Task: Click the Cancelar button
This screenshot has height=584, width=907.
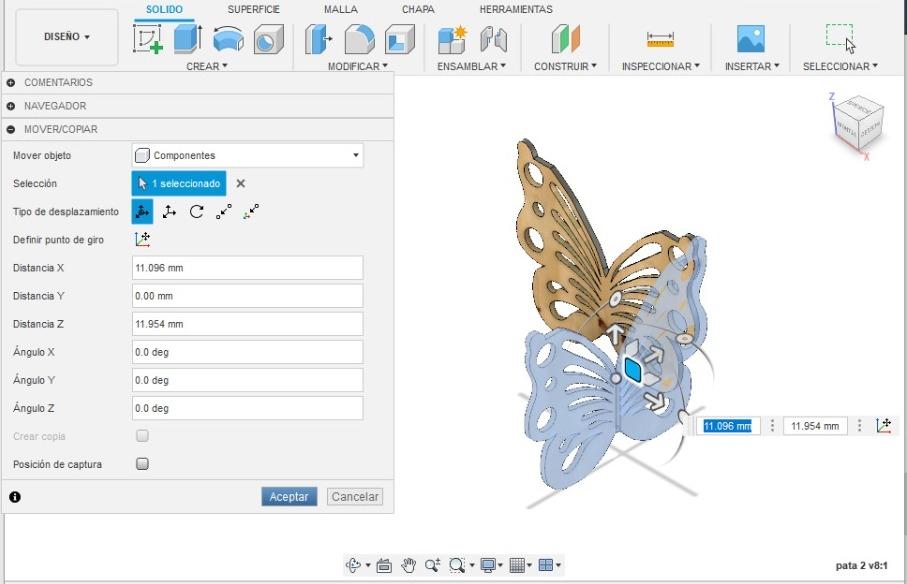Action: (355, 497)
